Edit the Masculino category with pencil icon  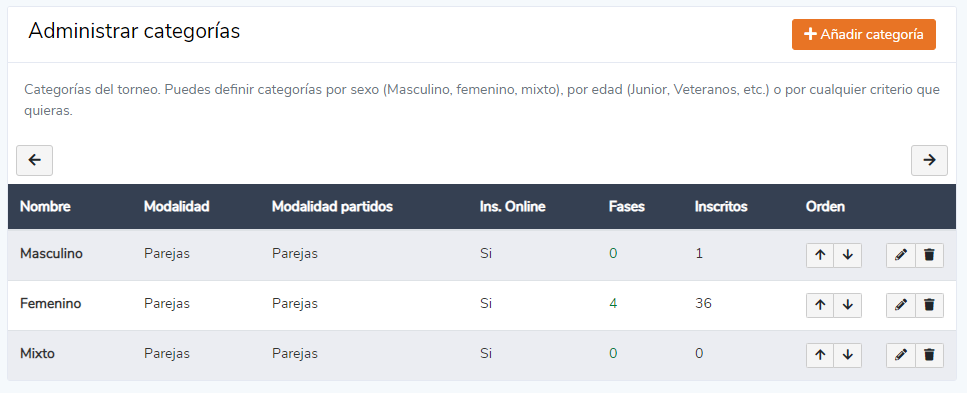(901, 255)
